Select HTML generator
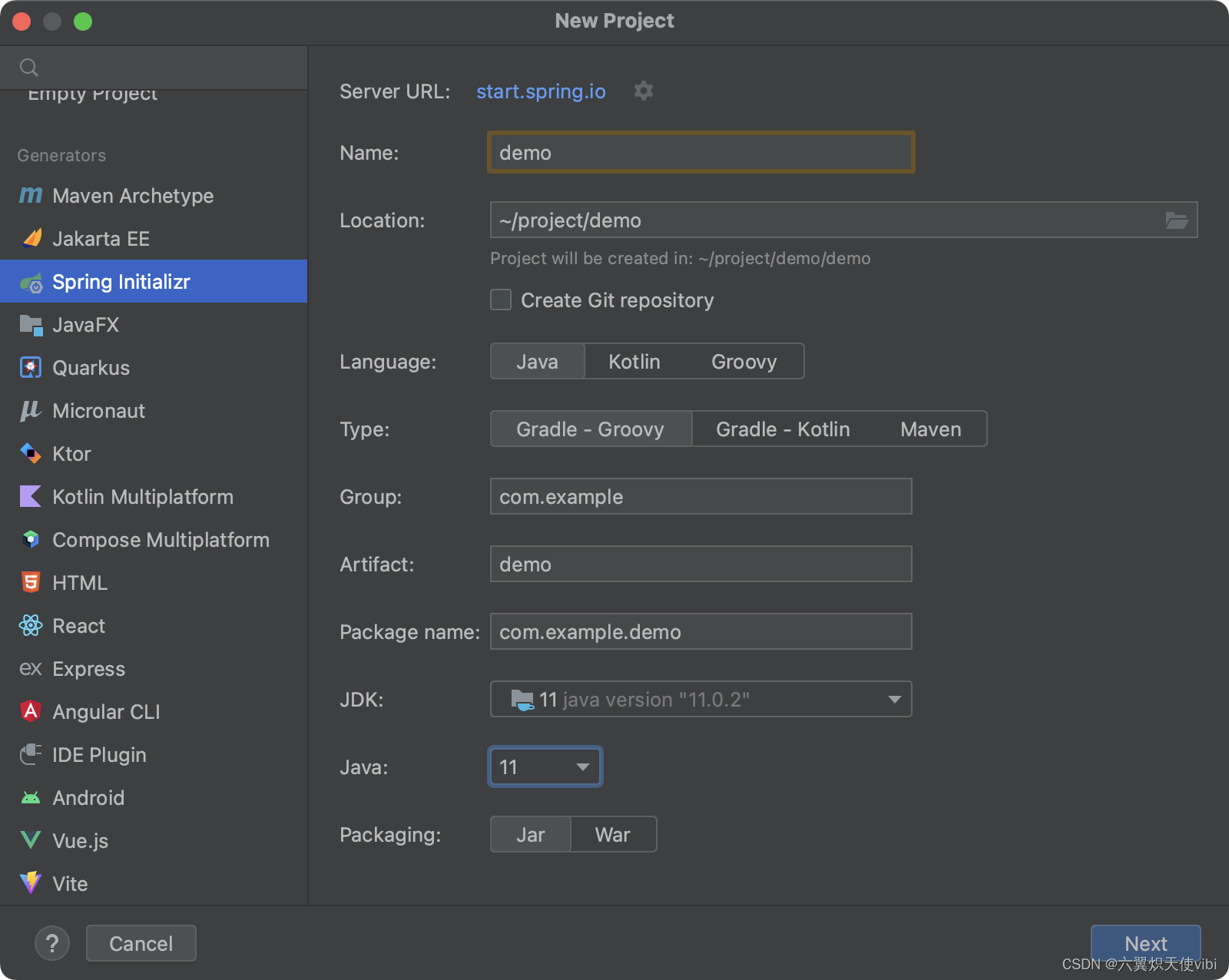This screenshot has width=1229, height=980. [154, 583]
